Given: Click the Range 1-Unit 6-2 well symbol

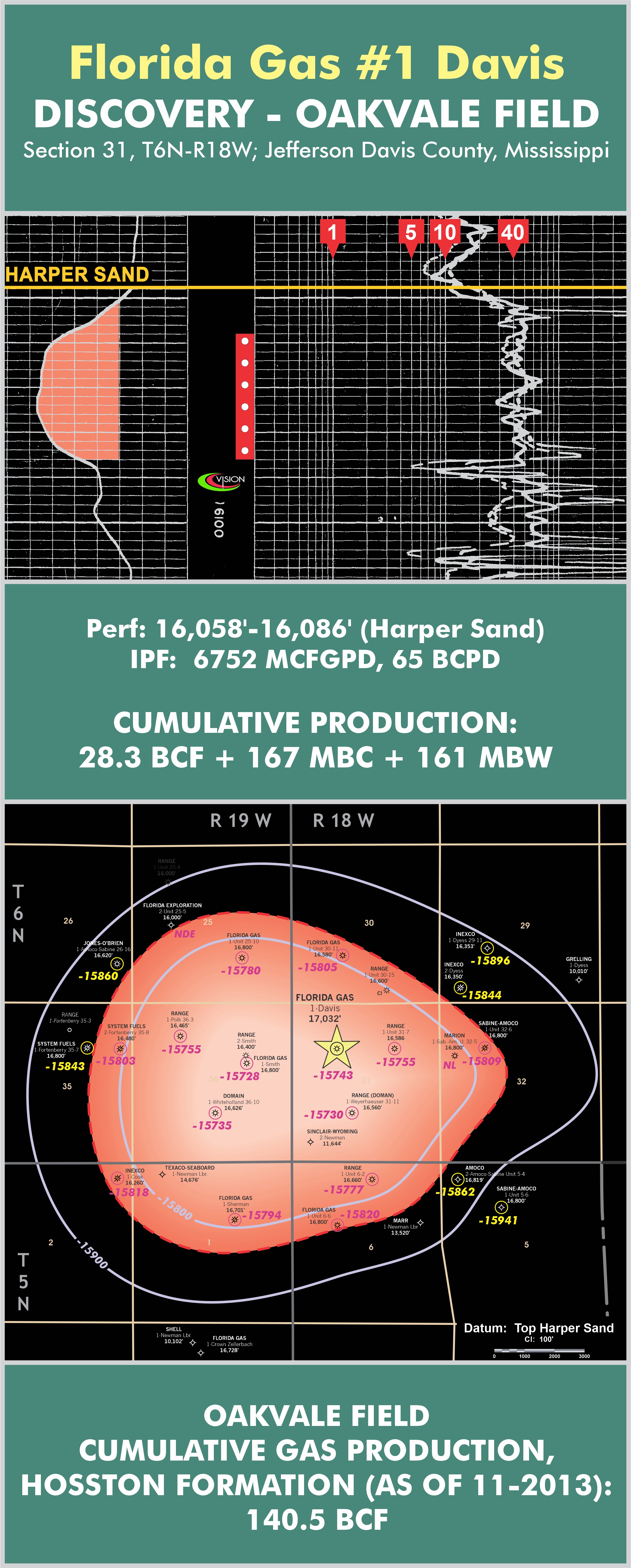Looking at the screenshot, I should [372, 1179].
